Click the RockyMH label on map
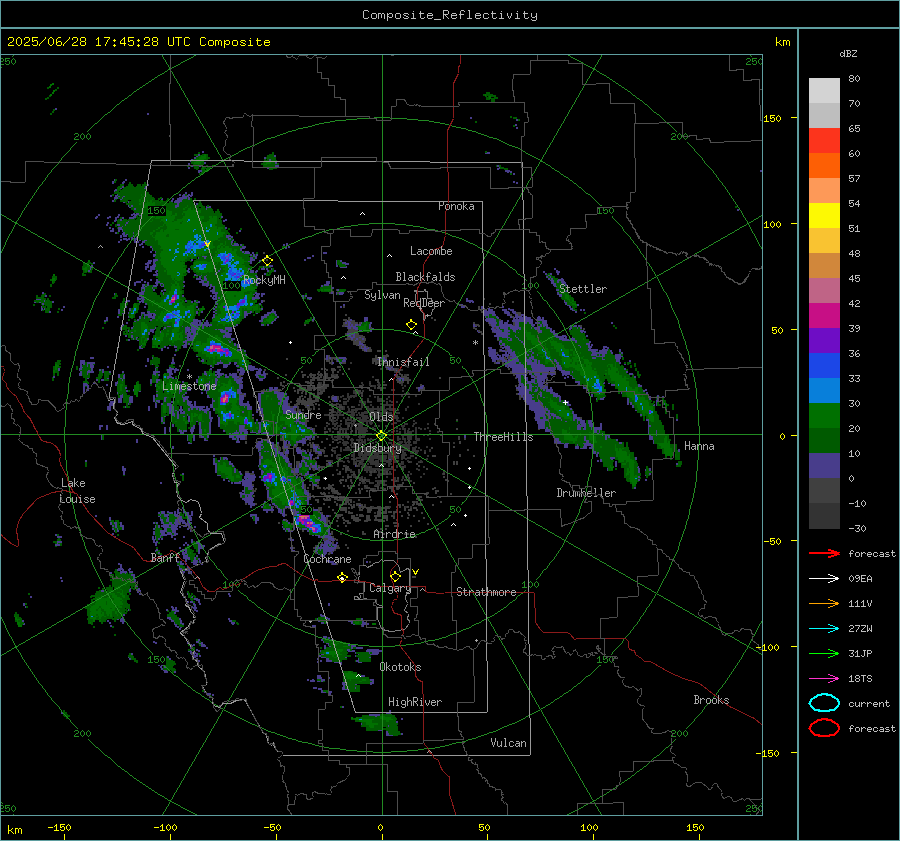Screen dimensions: 900x841 pyautogui.click(x=264, y=280)
